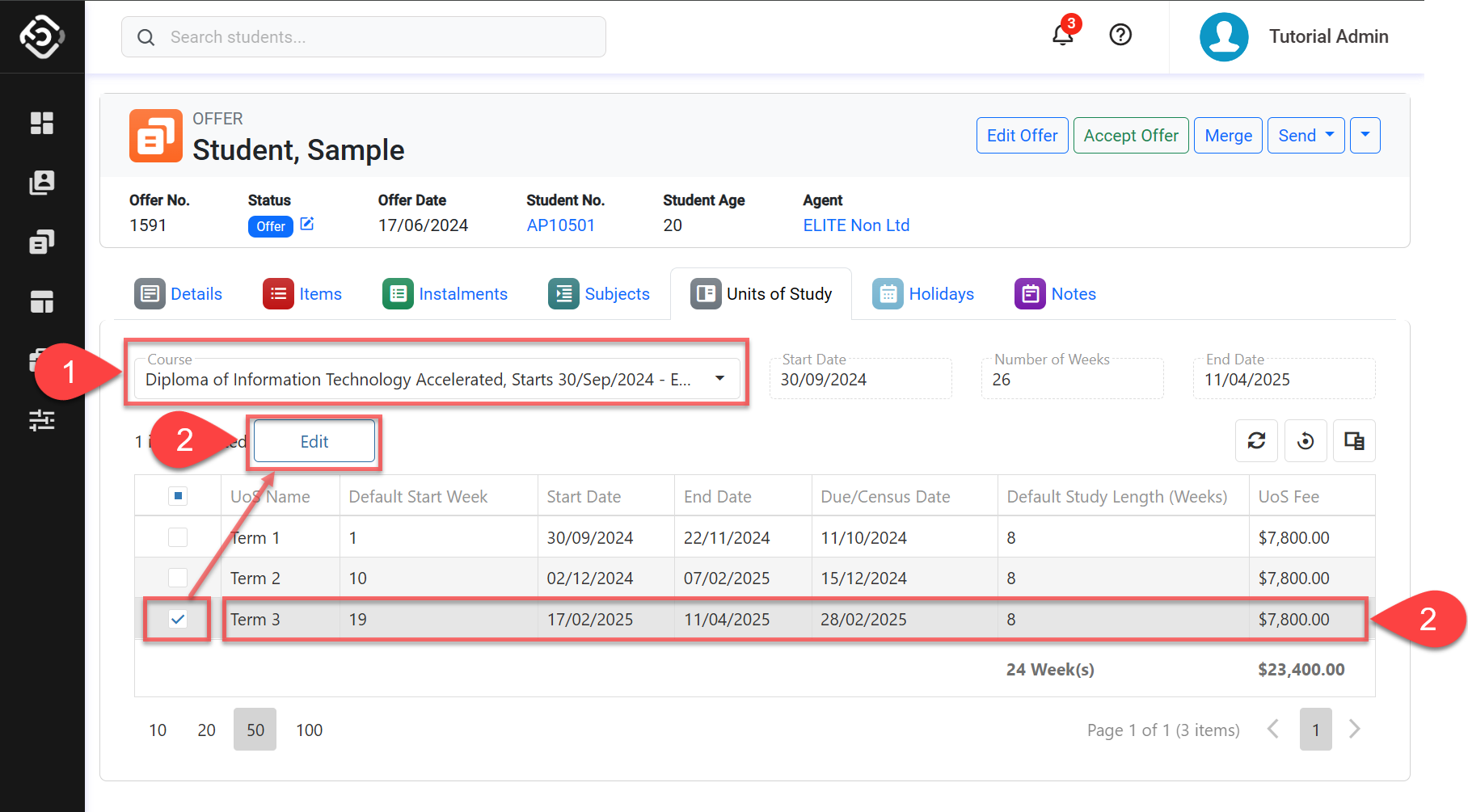Open the contacts/students sidebar icon
The height and width of the screenshot is (812, 1468).
click(42, 183)
